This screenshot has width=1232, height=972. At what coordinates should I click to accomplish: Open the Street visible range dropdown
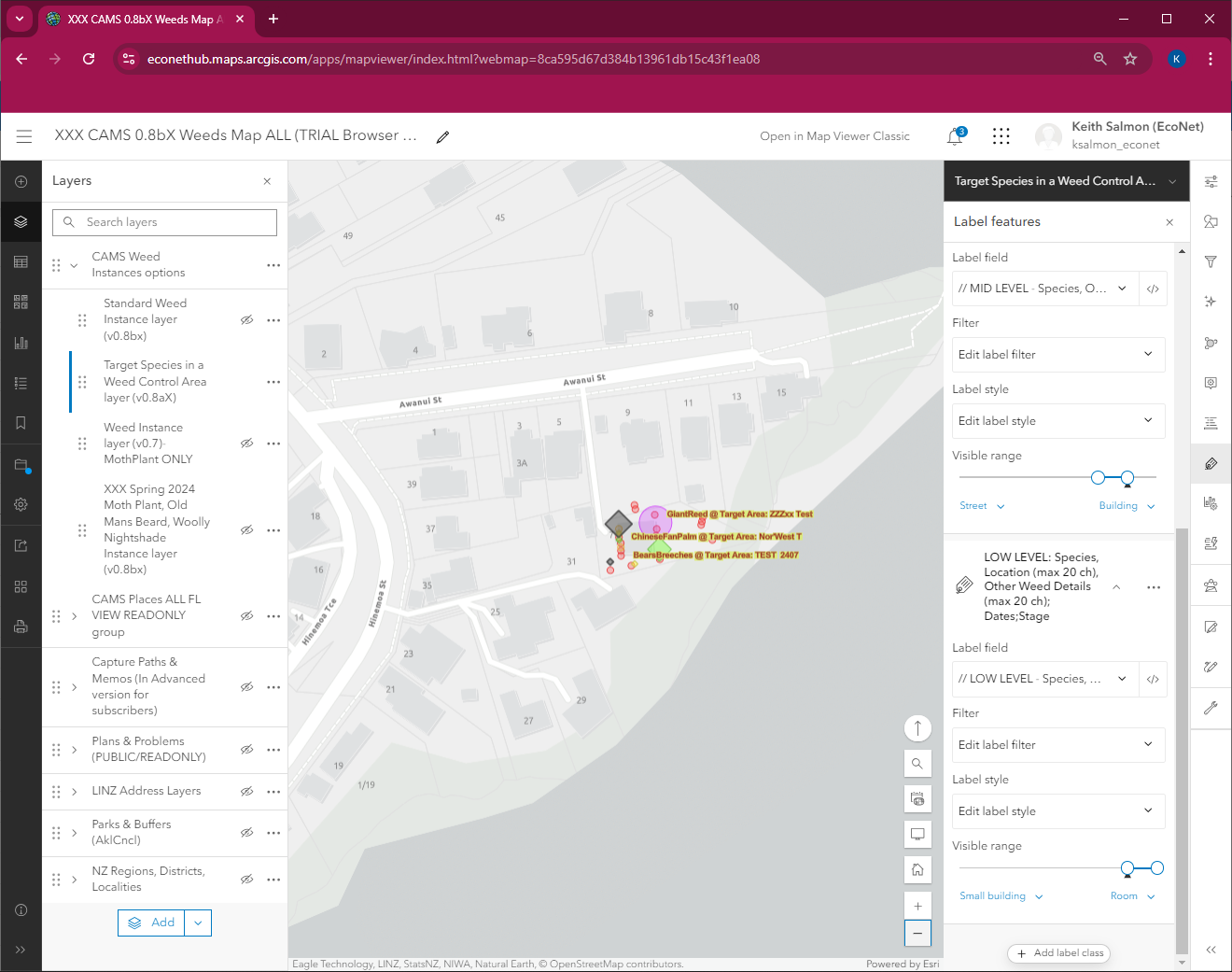(982, 505)
